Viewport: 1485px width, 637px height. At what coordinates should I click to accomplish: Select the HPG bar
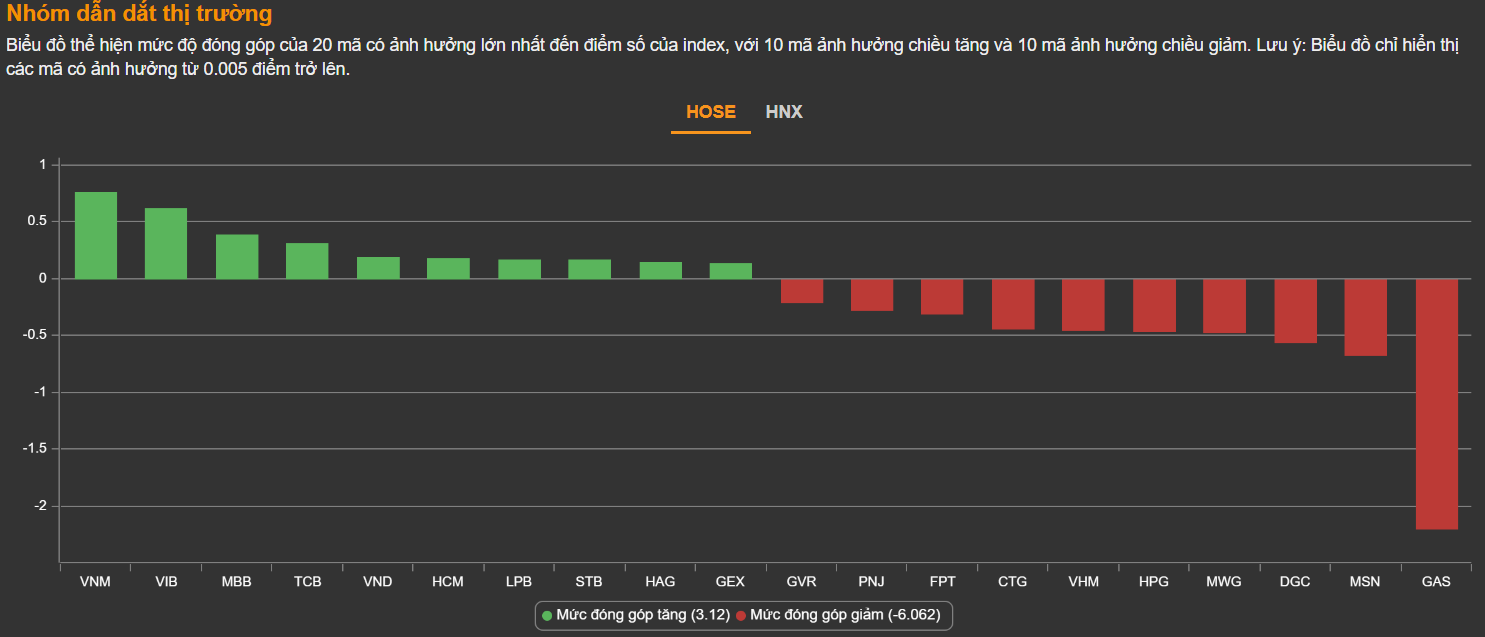point(1154,305)
